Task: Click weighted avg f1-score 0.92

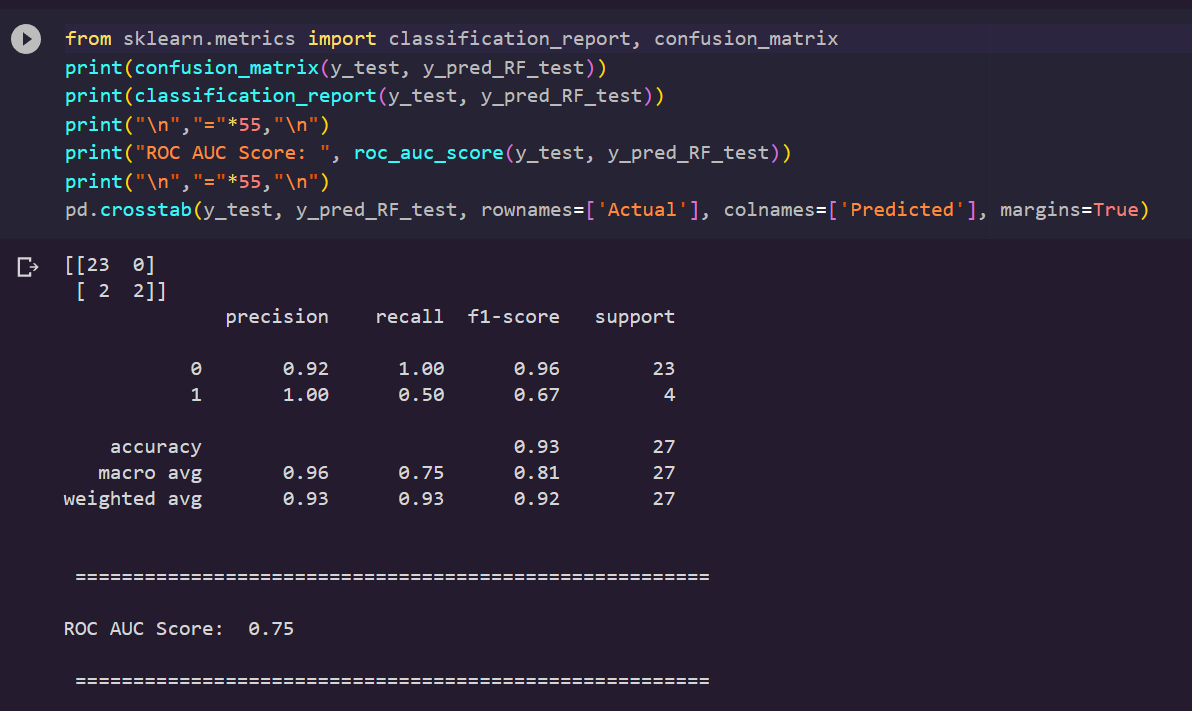Action: coord(537,498)
